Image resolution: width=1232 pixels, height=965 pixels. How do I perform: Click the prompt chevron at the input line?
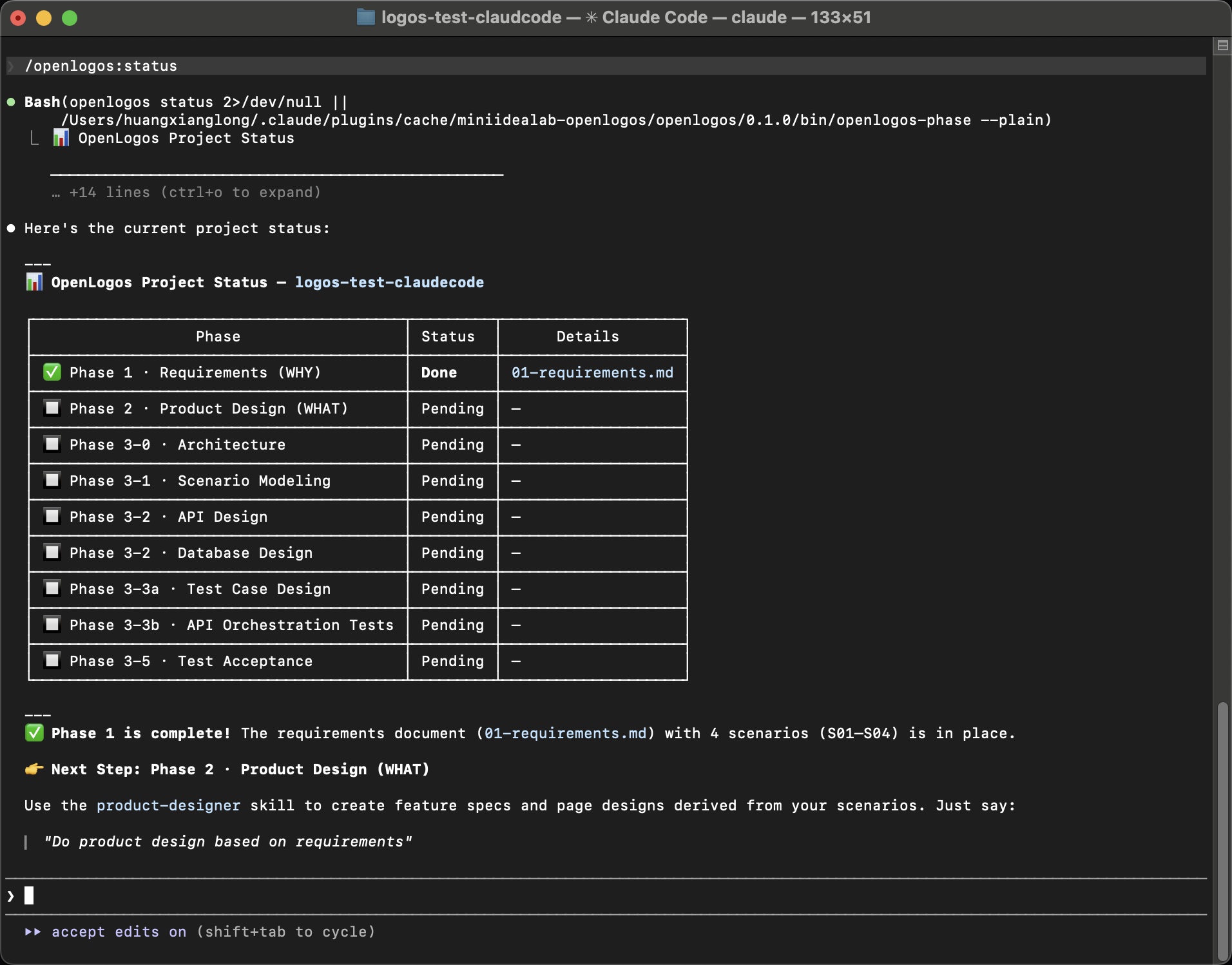tap(10, 895)
